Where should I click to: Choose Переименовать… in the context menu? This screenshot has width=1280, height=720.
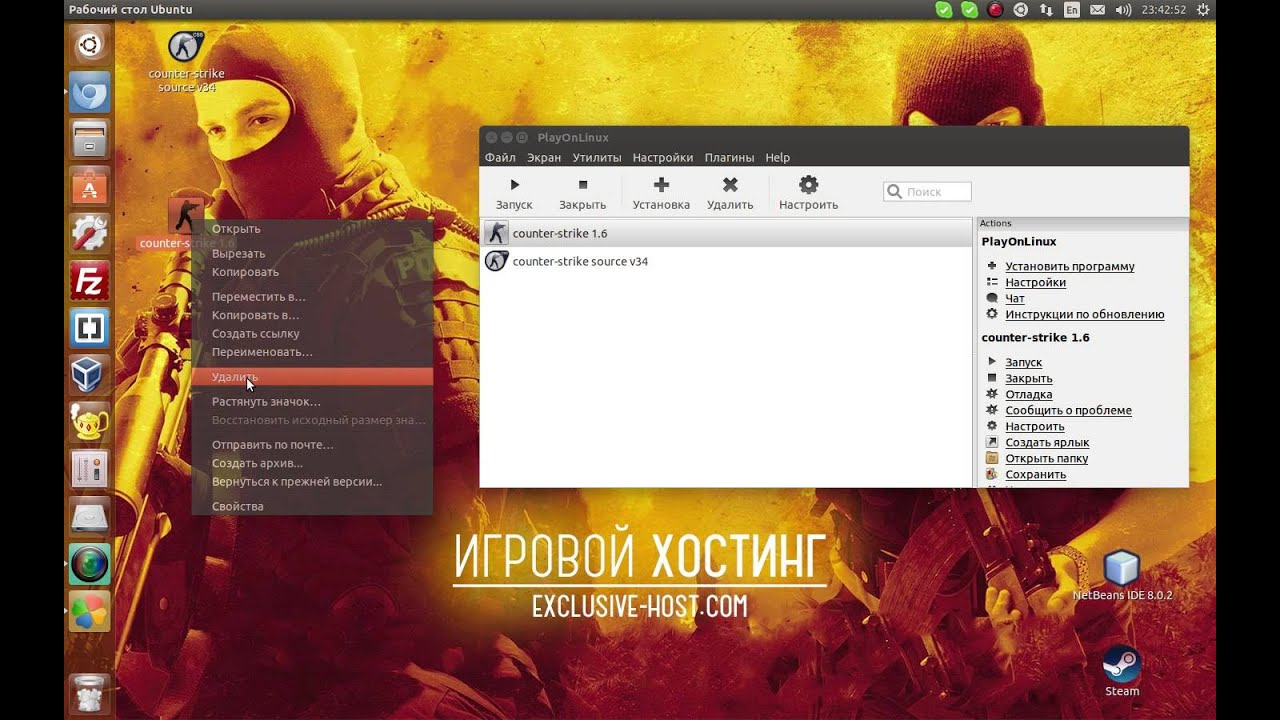[x=312, y=352]
